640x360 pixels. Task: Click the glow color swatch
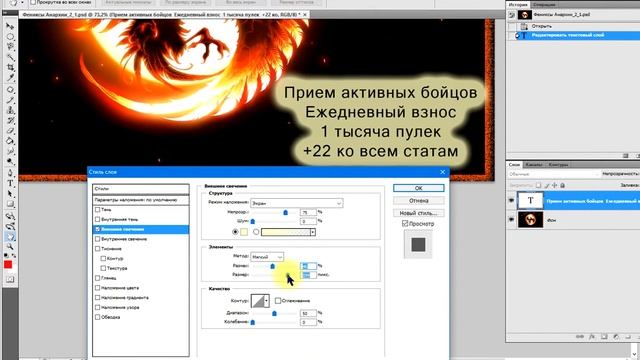tap(244, 232)
